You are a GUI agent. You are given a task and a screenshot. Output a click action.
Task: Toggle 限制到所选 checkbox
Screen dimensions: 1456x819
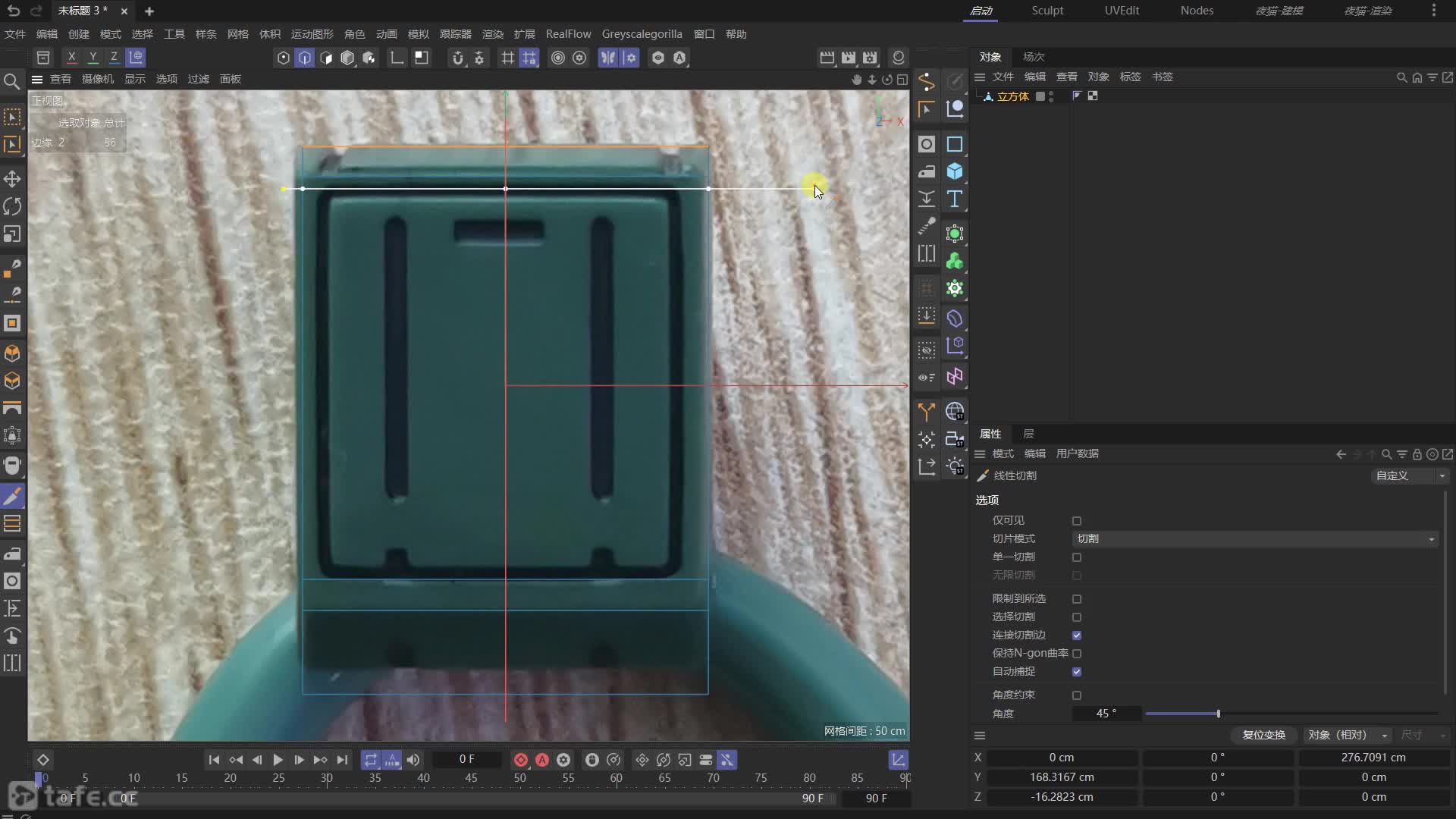pos(1077,599)
